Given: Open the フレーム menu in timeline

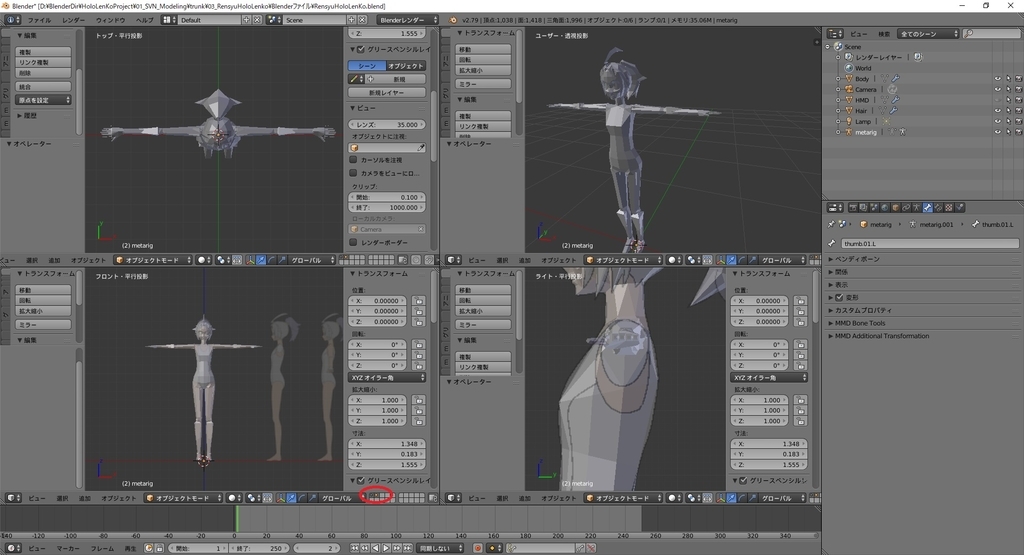Looking at the screenshot, I should coord(103,548).
